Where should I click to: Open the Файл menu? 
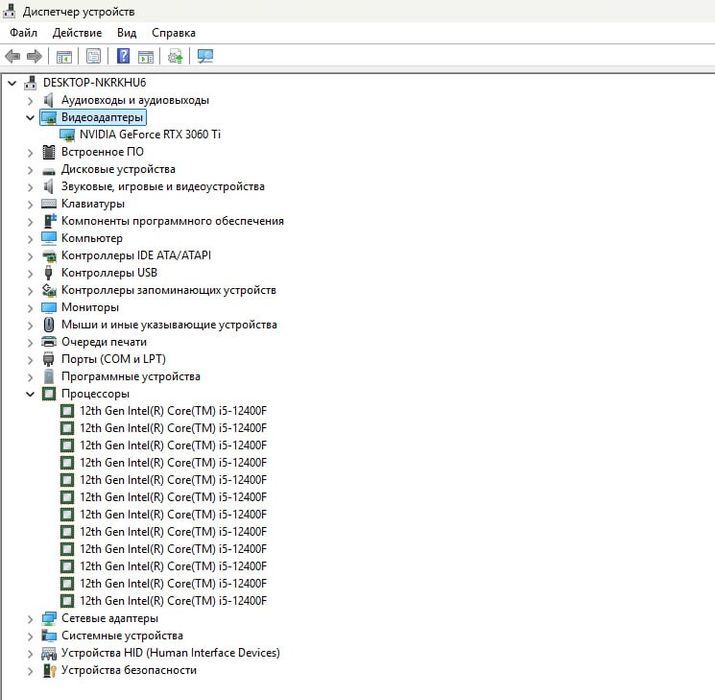[x=24, y=33]
